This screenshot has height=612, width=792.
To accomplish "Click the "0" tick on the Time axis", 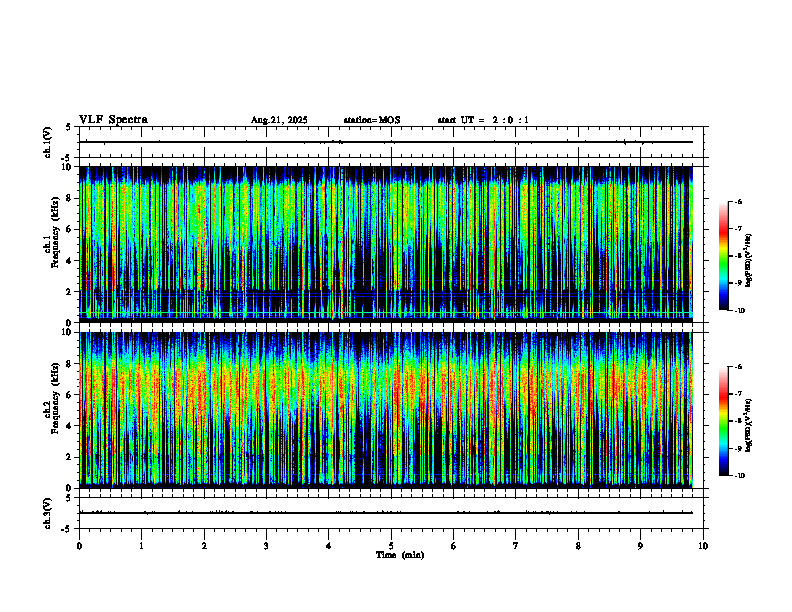I will coord(79,546).
